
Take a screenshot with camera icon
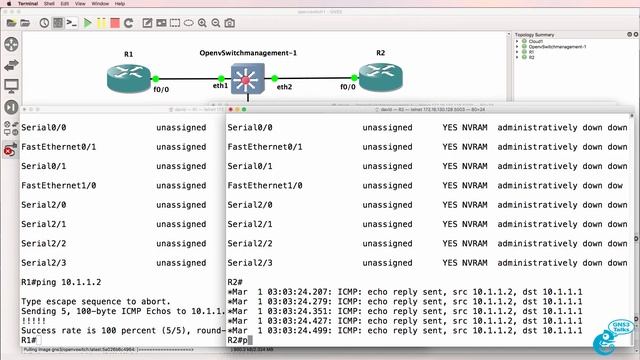click(x=230, y=23)
